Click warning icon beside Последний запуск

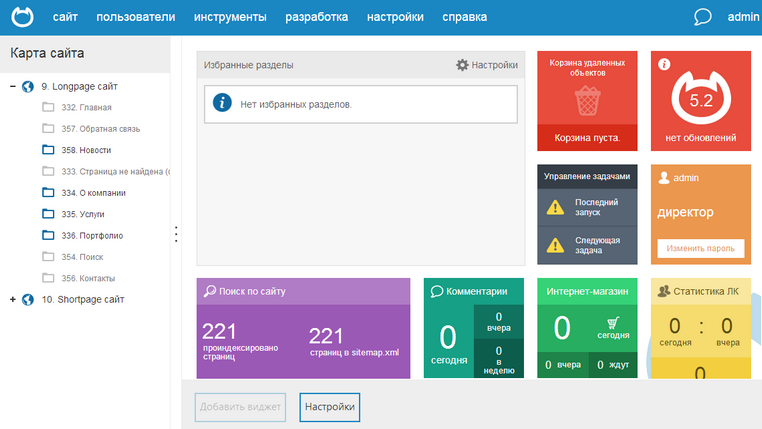click(x=555, y=208)
